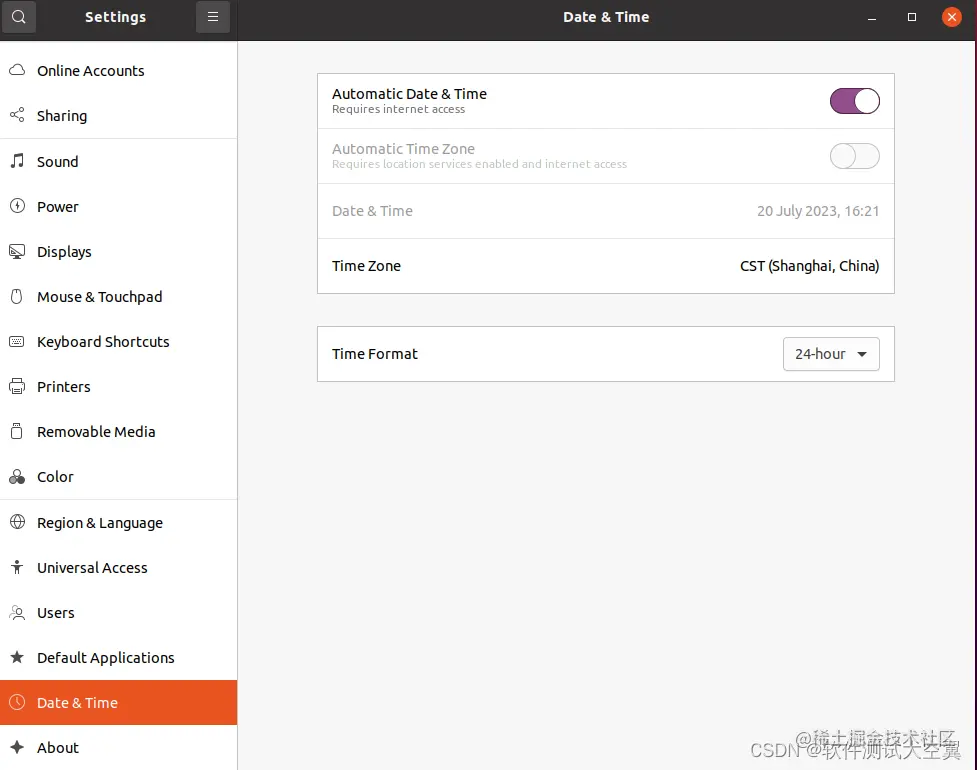Go to Printers settings
The width and height of the screenshot is (977, 770).
(118, 386)
